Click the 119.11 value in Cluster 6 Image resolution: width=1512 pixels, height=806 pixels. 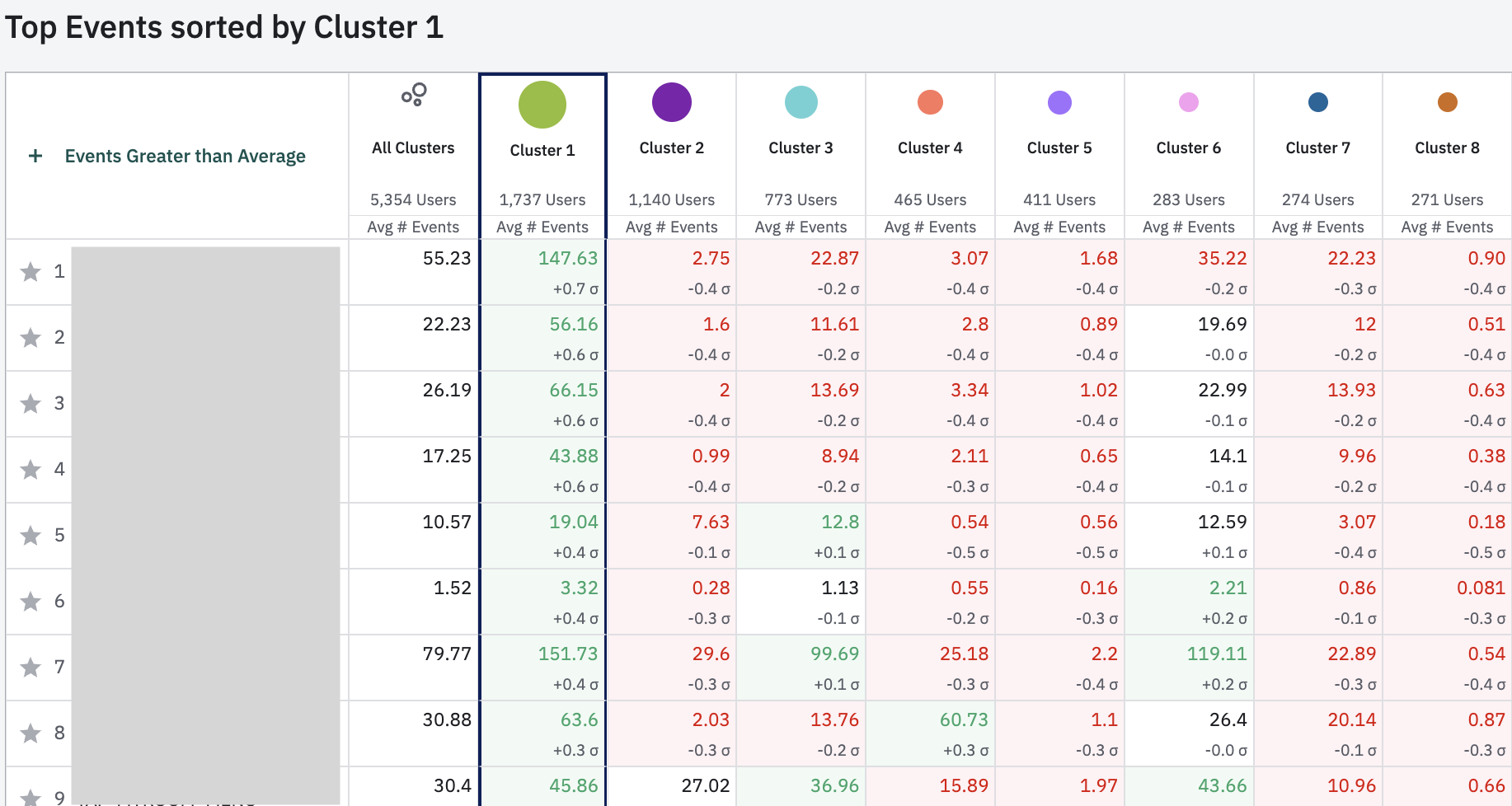click(x=1217, y=654)
